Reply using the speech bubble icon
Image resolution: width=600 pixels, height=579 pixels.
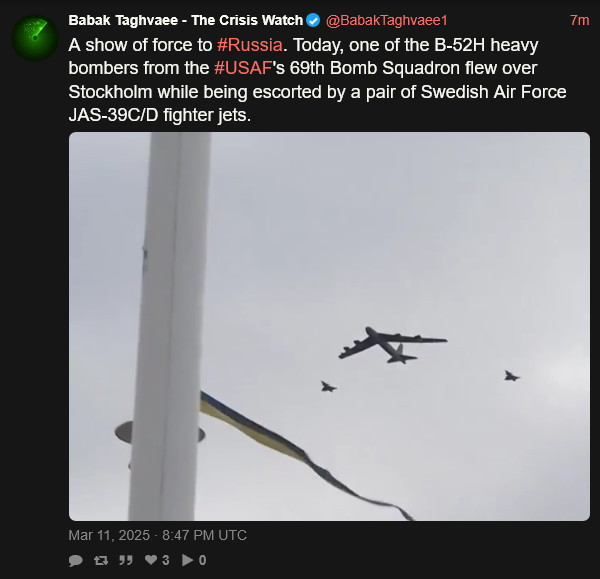(76, 560)
